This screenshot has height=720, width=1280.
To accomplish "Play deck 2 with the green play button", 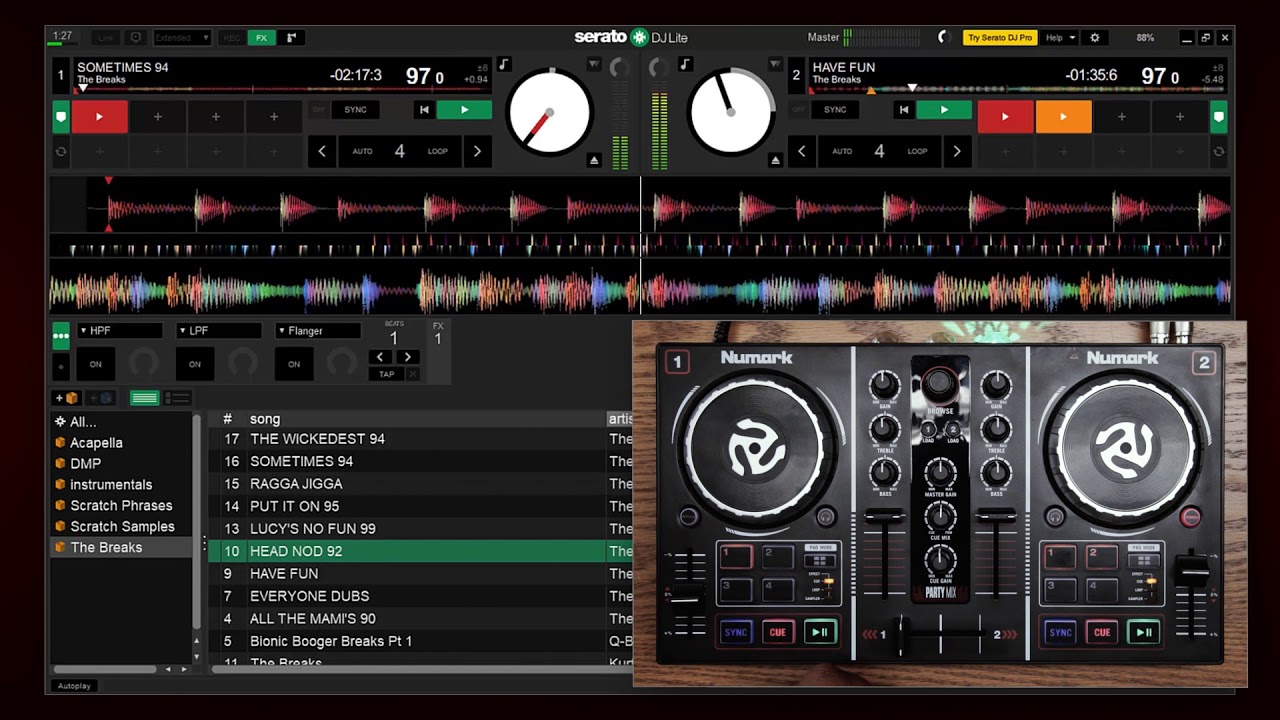I will point(944,110).
